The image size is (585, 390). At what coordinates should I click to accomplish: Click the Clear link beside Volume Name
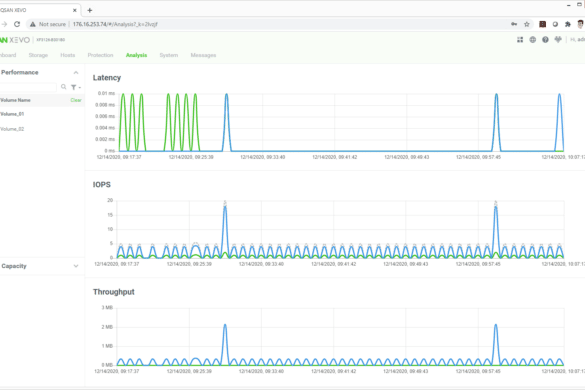(76, 100)
